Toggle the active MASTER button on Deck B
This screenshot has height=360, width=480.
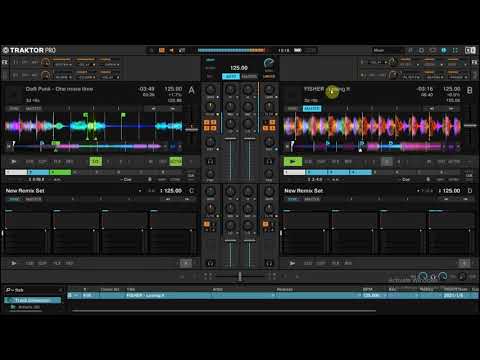pos(312,109)
